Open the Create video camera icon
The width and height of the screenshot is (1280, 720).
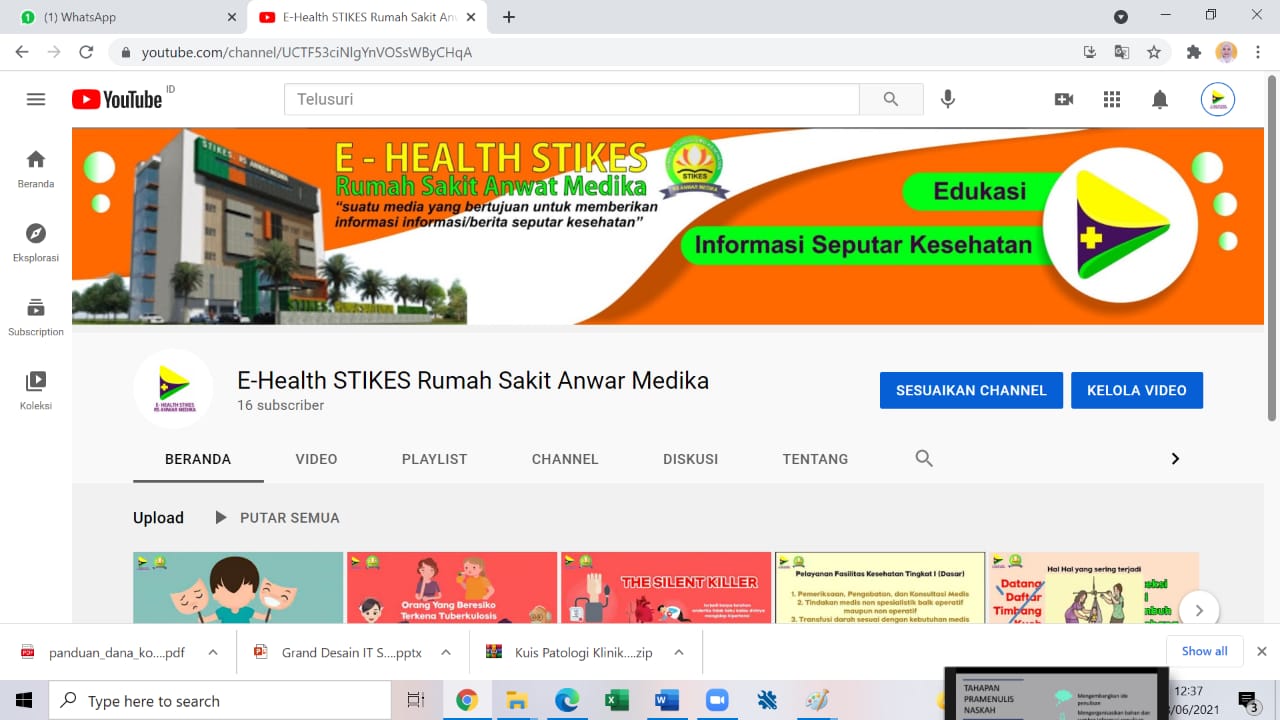1064,99
